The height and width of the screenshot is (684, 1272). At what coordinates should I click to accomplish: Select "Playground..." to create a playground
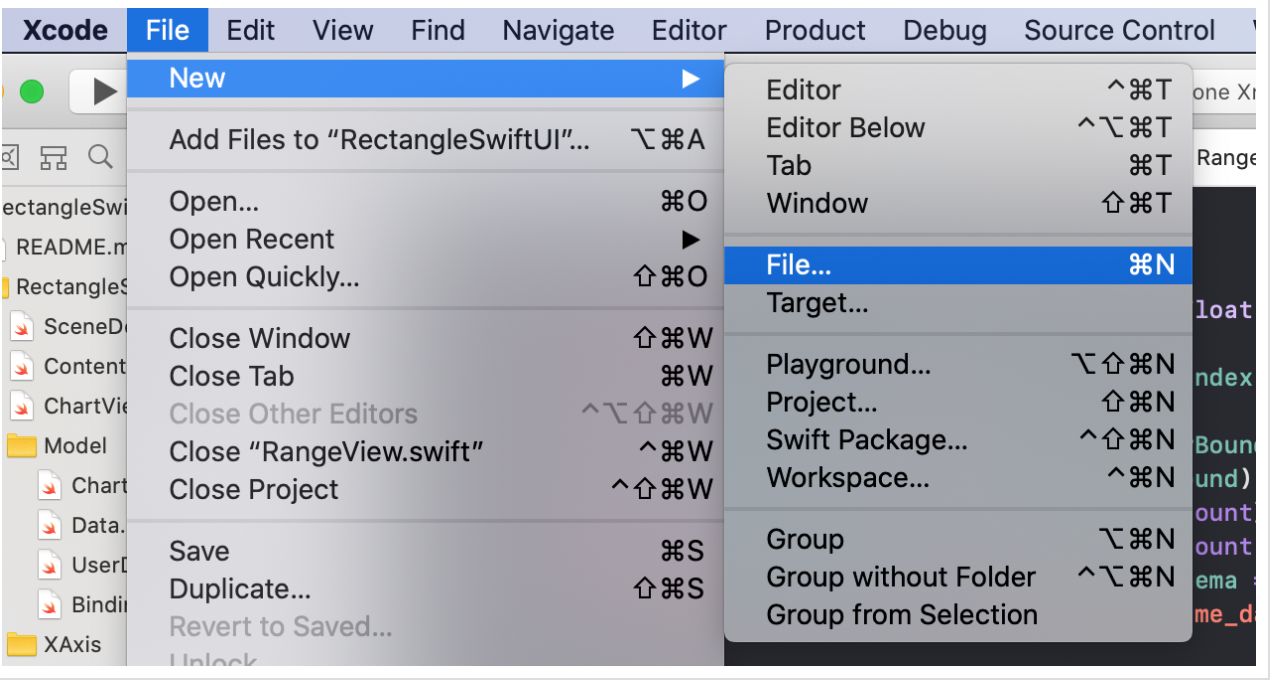pyautogui.click(x=848, y=364)
